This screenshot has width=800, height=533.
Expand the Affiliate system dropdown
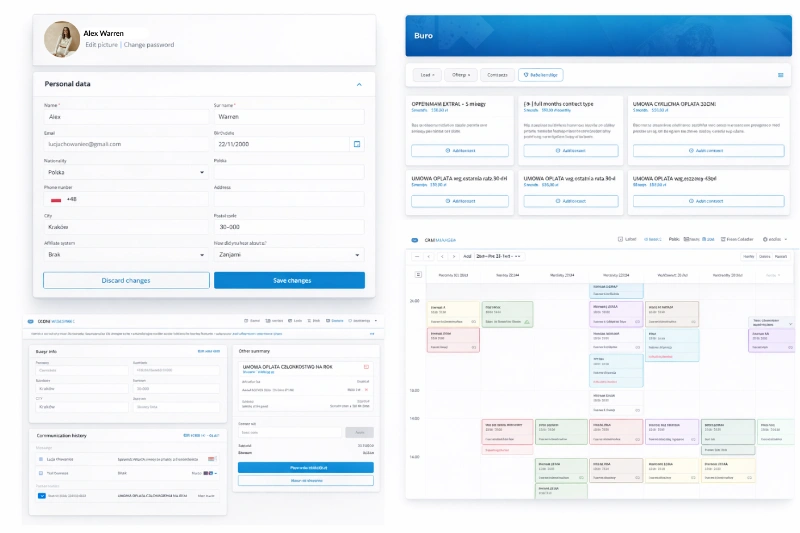[123, 255]
